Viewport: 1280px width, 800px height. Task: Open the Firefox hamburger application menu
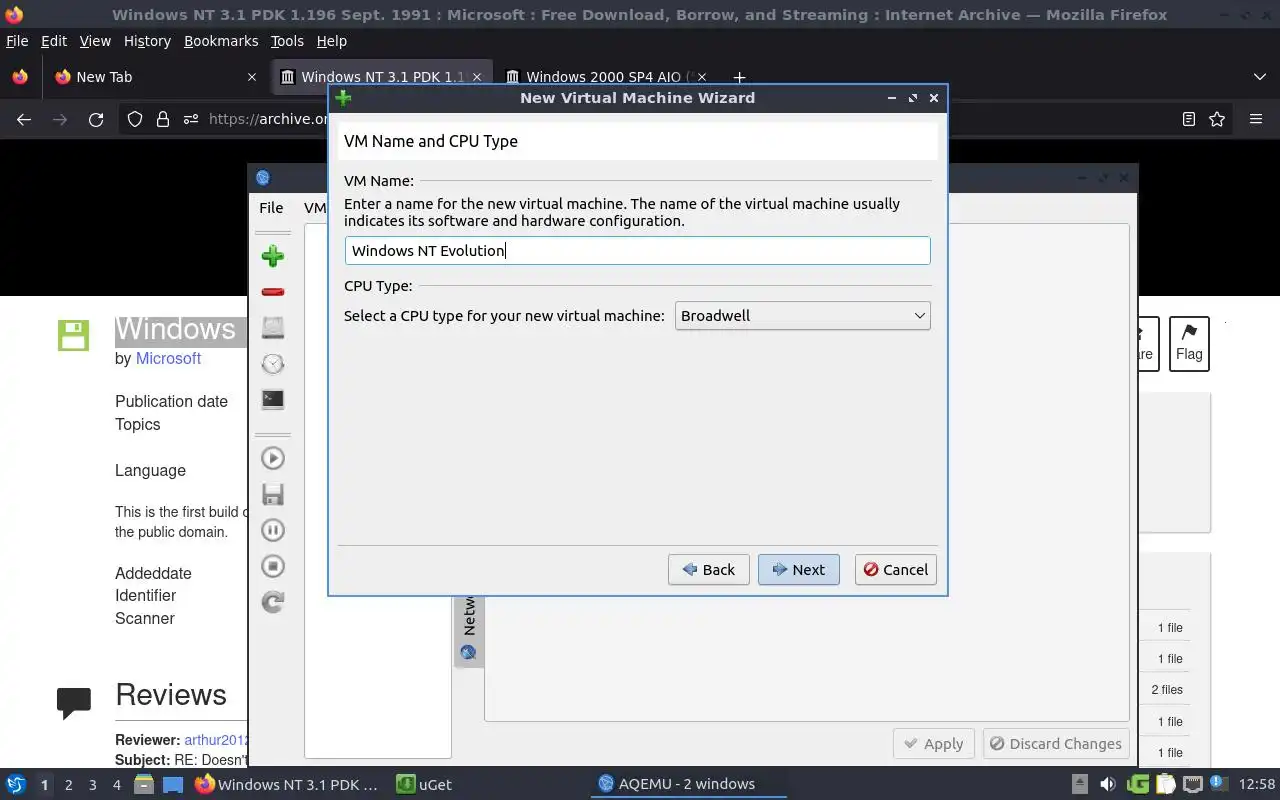[x=1256, y=119]
